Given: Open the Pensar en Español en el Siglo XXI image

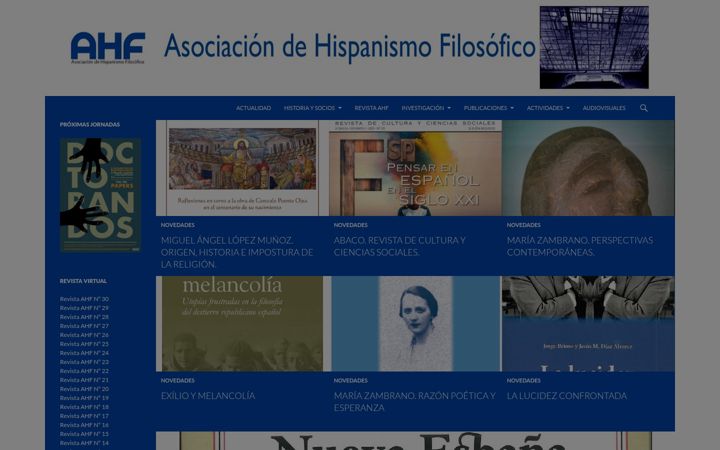Looking at the screenshot, I should coord(416,168).
